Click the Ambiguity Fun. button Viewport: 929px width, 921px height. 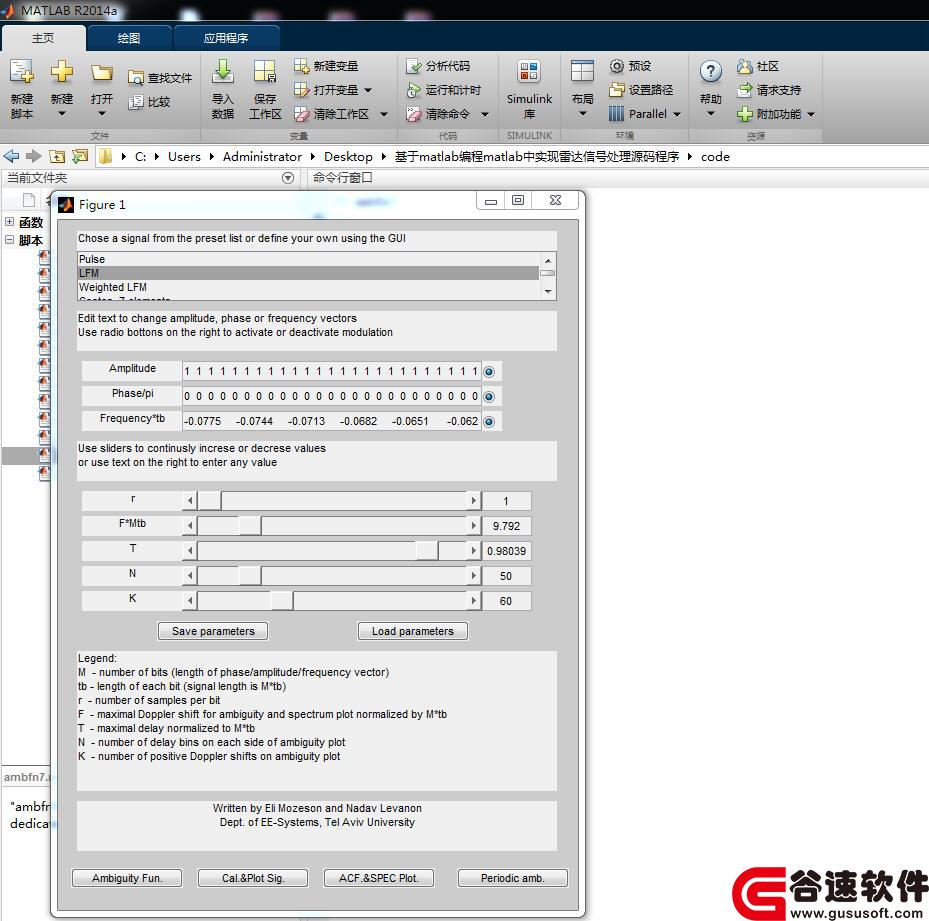[x=127, y=878]
